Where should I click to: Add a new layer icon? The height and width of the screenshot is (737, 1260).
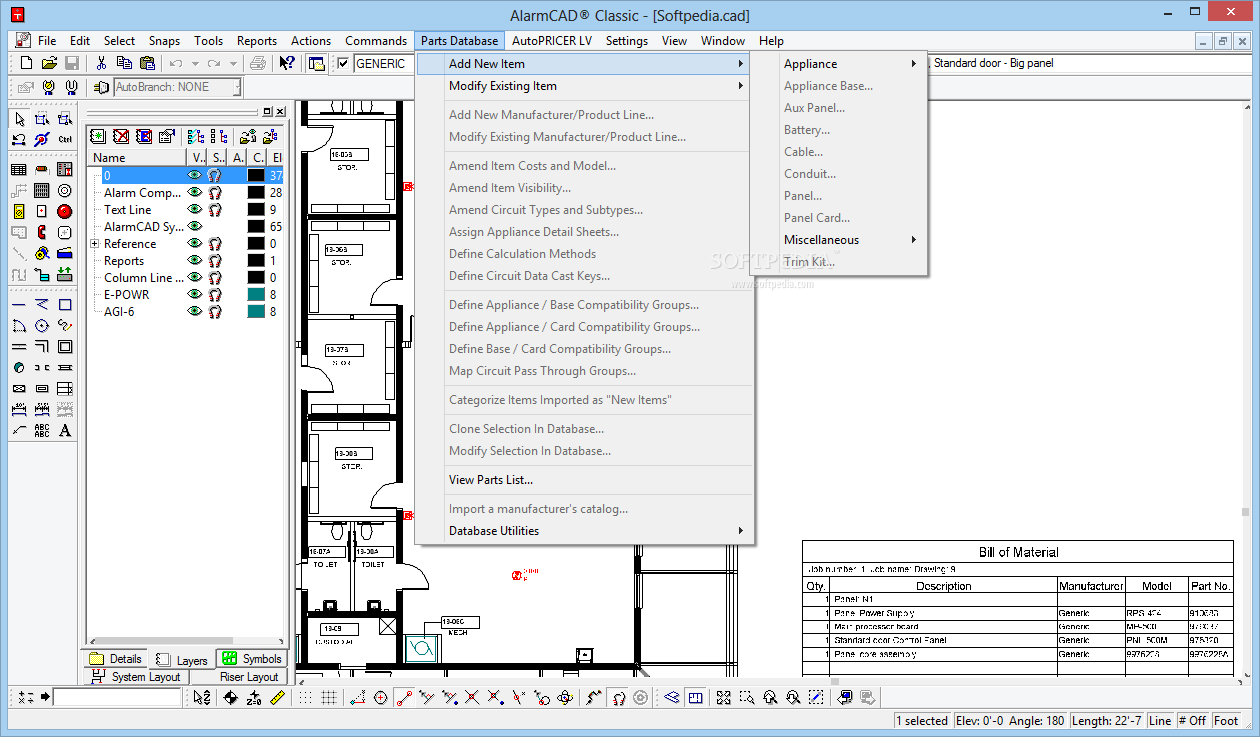pyautogui.click(x=98, y=136)
